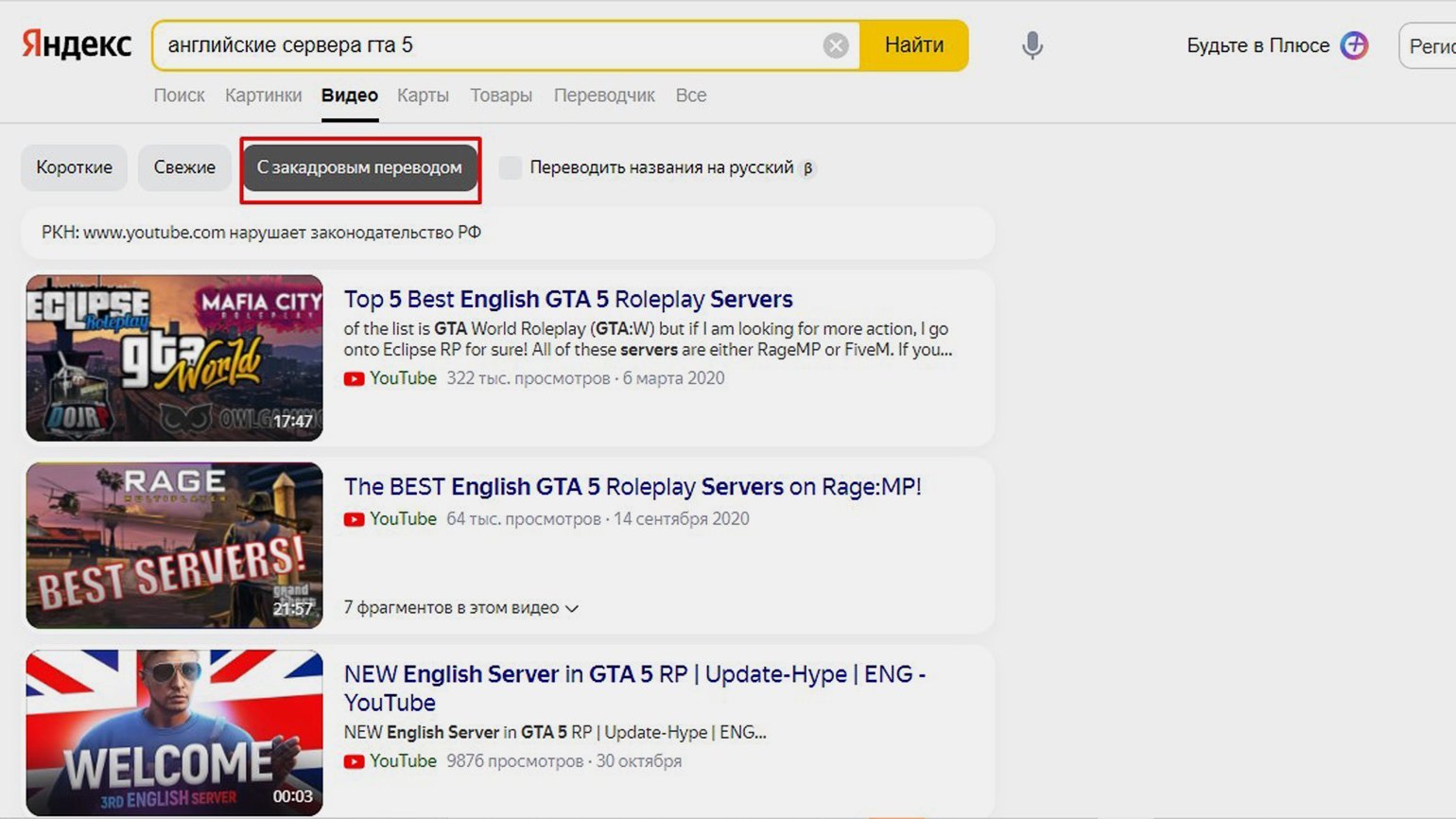Viewport: 1456px width, 819px height.
Task: Open YouTube source icon for NEW English Server video
Action: (354, 761)
